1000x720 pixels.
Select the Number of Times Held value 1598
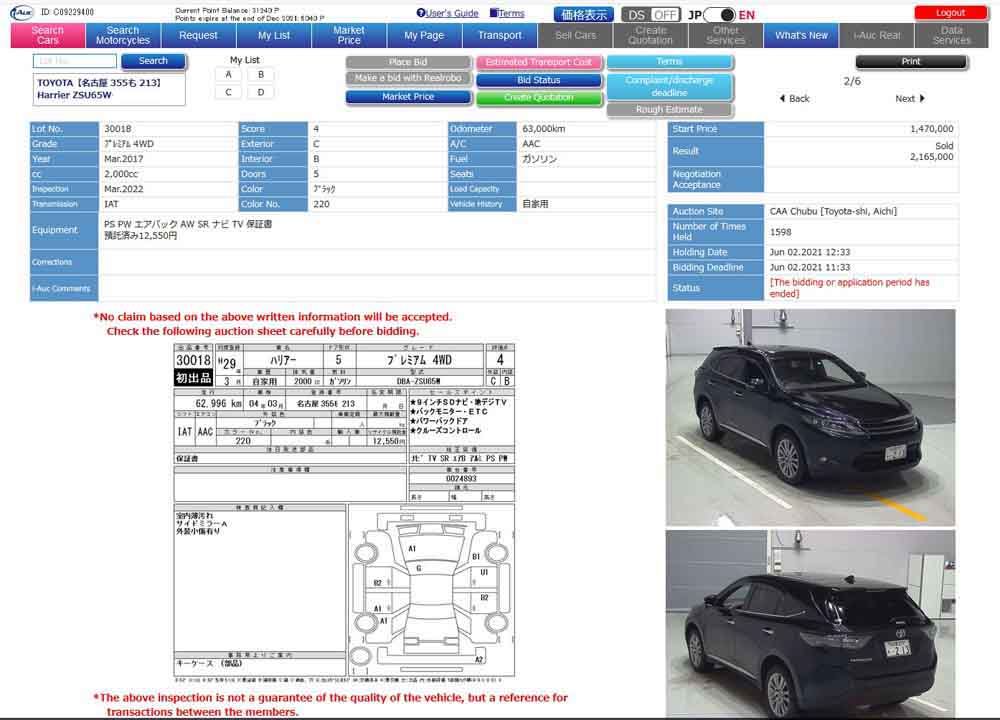point(781,232)
